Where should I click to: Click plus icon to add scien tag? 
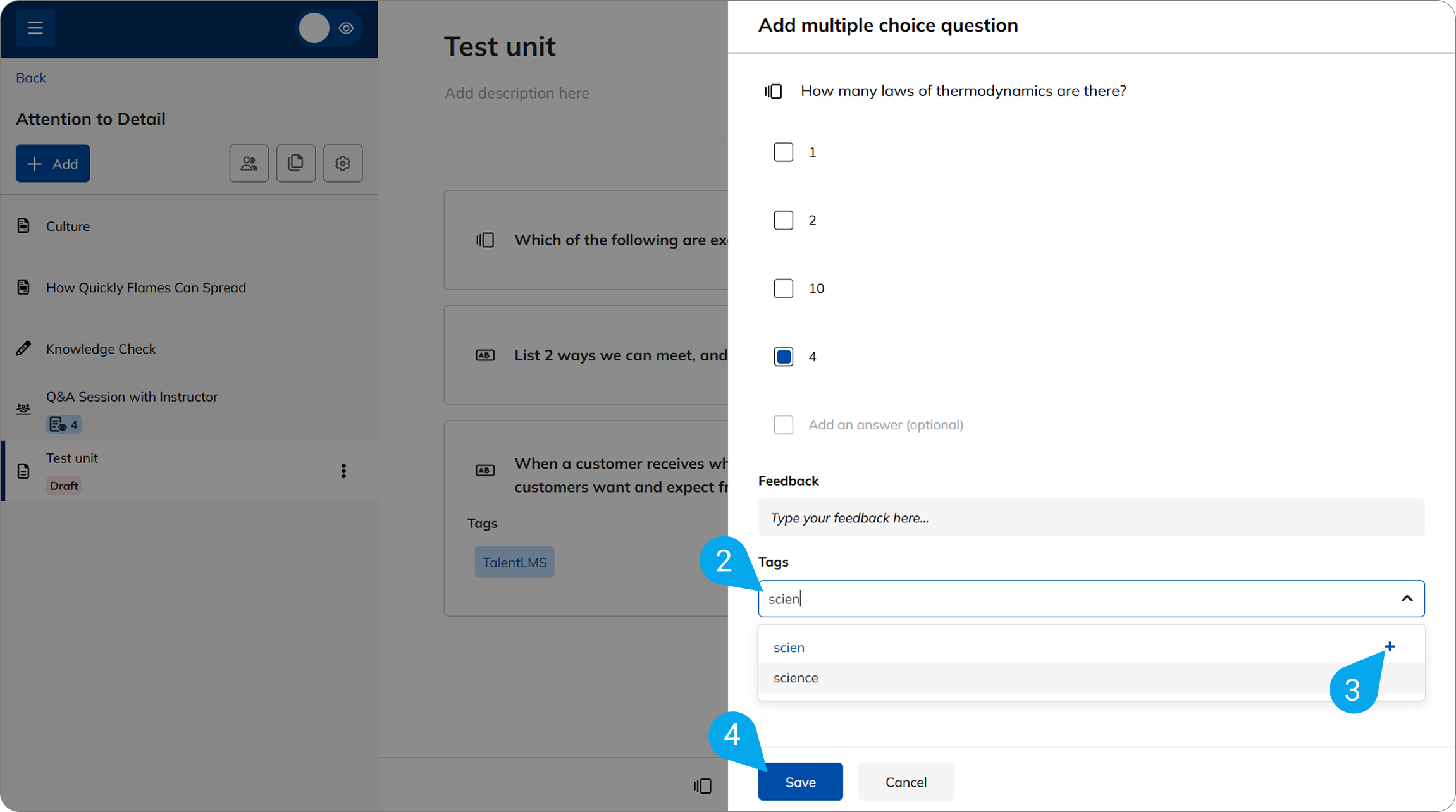[x=1389, y=646]
